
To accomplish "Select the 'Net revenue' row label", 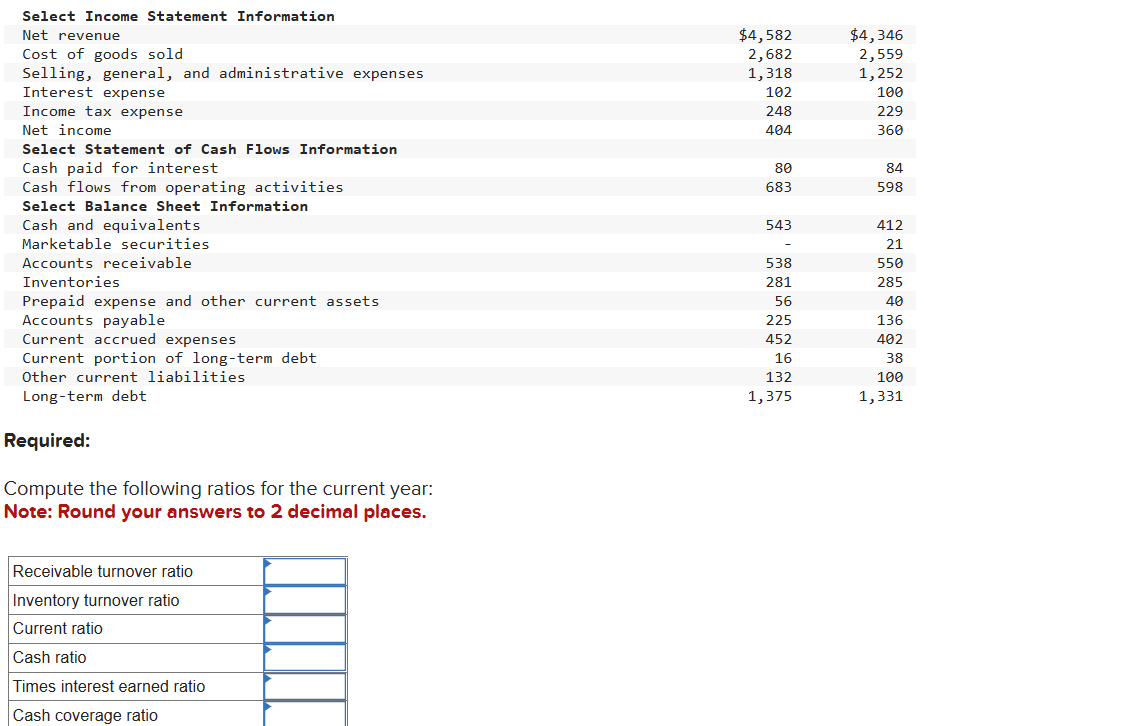I will (71, 35).
